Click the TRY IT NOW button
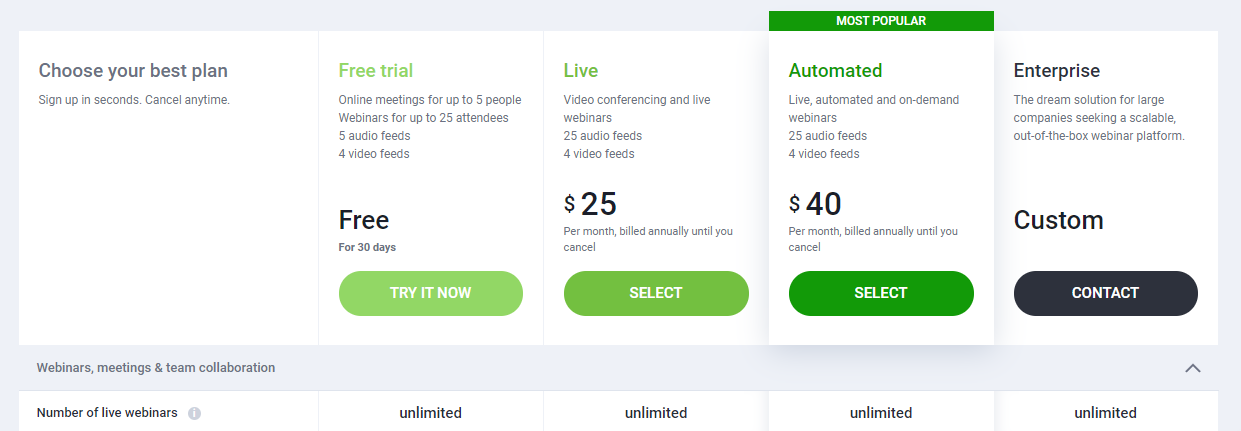The image size is (1241, 431). (x=430, y=293)
